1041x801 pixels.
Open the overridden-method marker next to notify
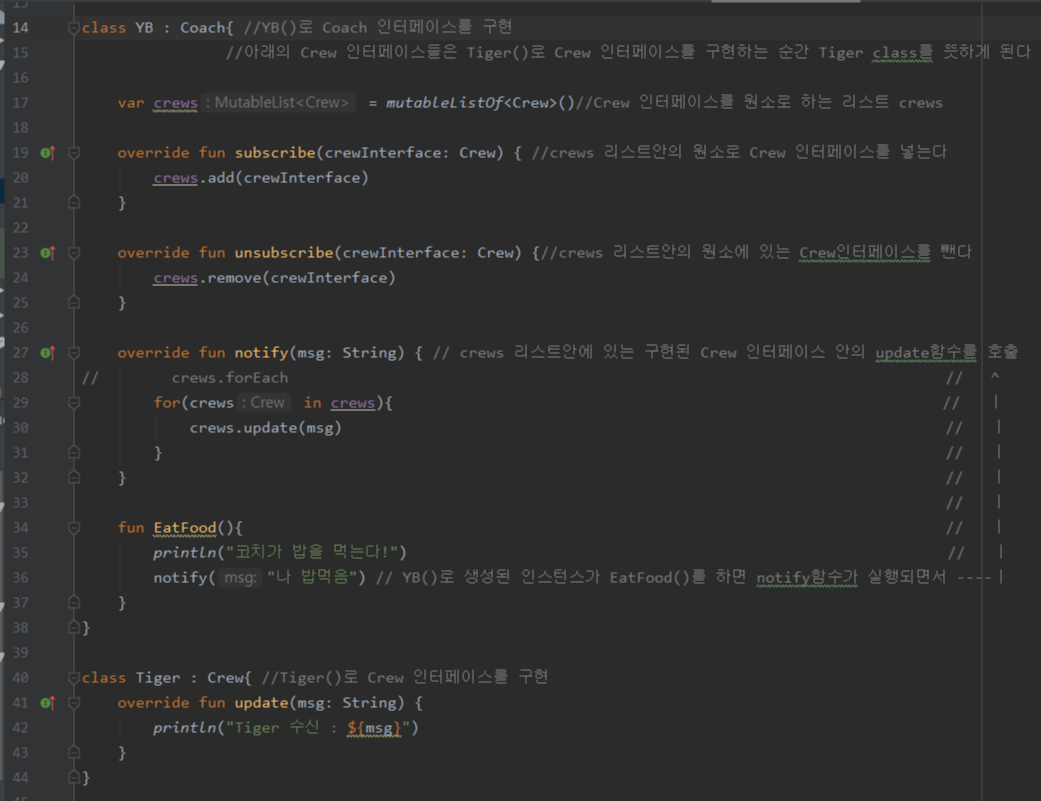(47, 352)
